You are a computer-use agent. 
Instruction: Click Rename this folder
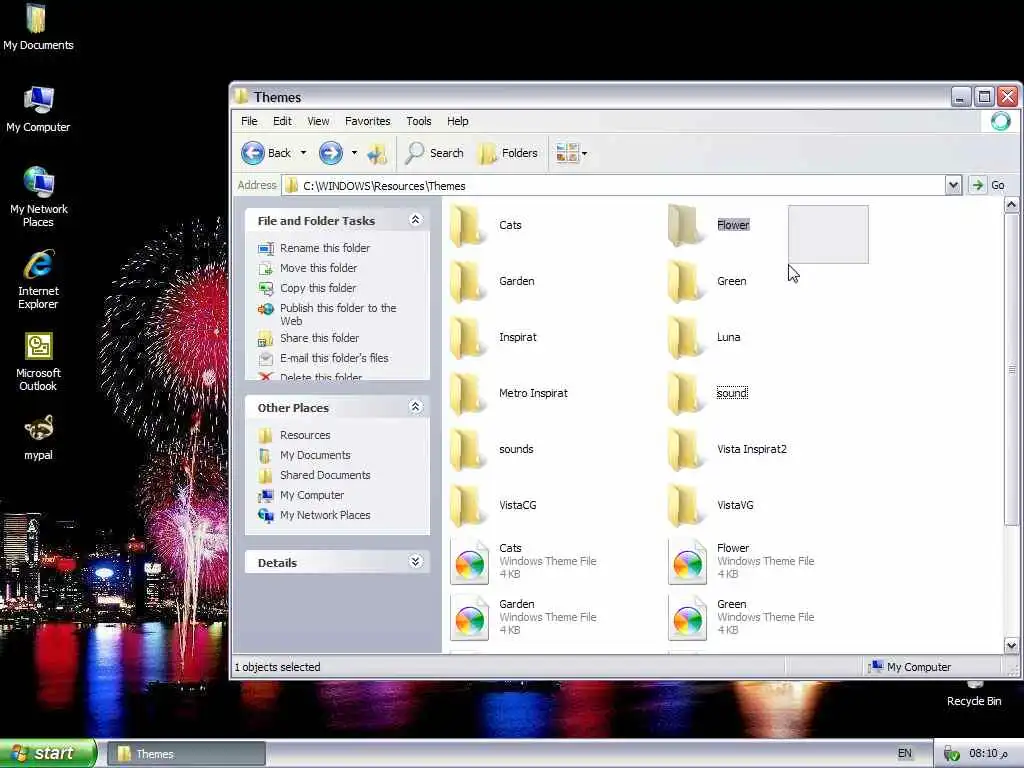tap(314, 248)
